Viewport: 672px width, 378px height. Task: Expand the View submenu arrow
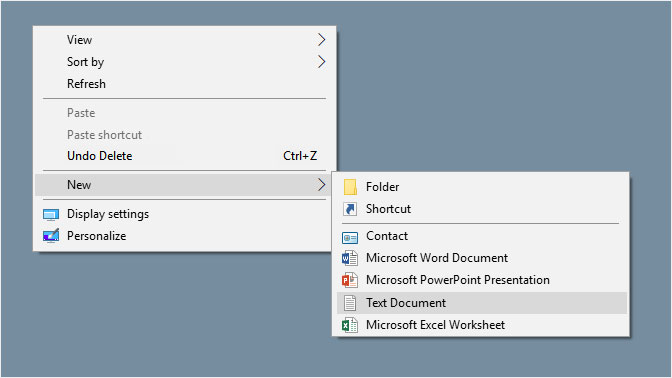click(321, 40)
